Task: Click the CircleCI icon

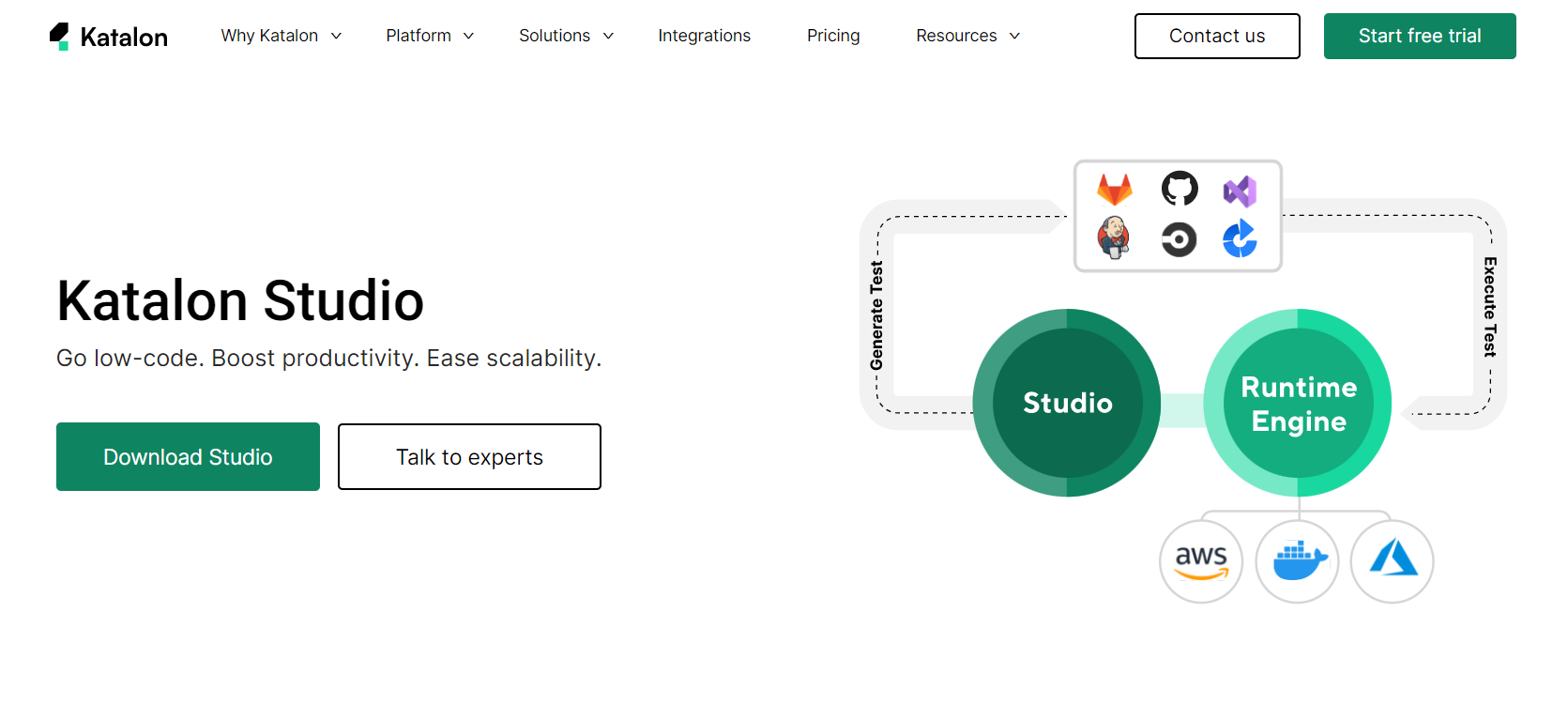Action: (1179, 239)
